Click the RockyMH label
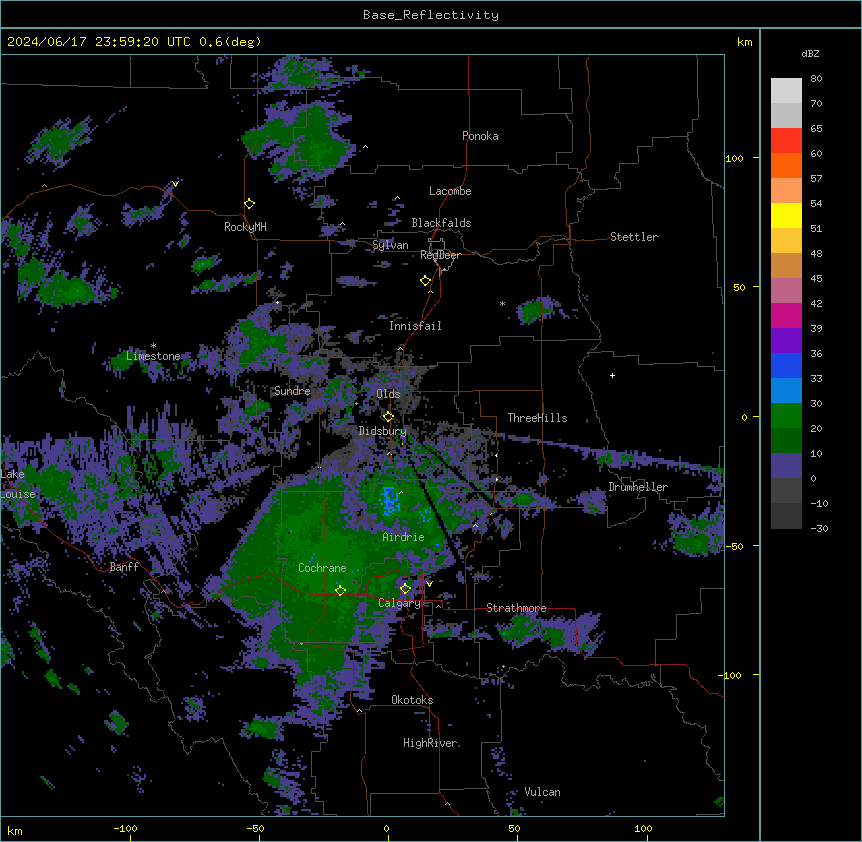The height and width of the screenshot is (842, 862). point(245,227)
